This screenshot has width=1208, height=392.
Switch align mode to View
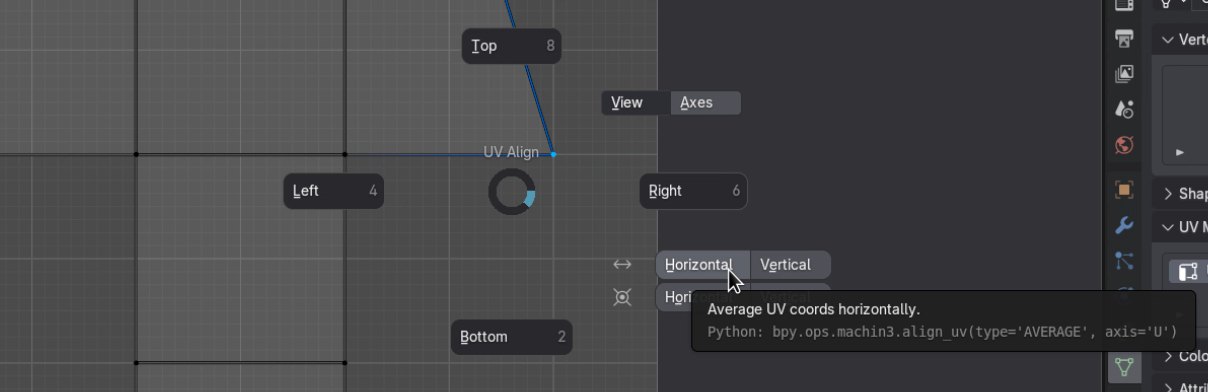pyautogui.click(x=635, y=103)
